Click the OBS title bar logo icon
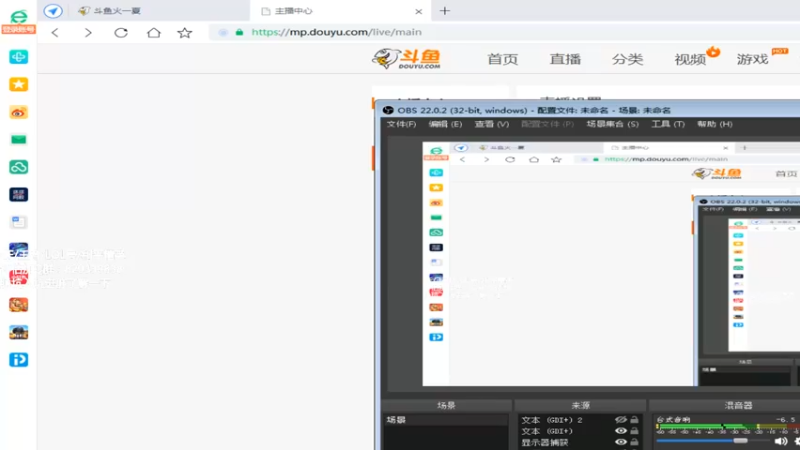This screenshot has height=450, width=800. click(388, 110)
